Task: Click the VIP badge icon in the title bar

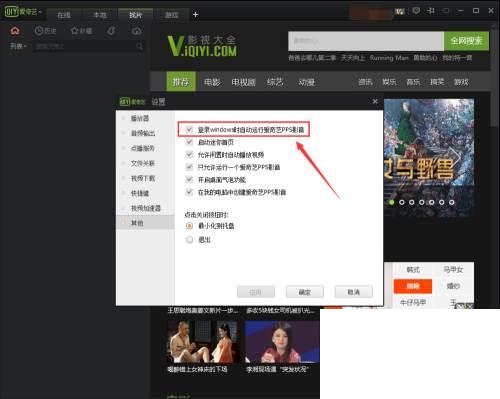Action: 400,12
